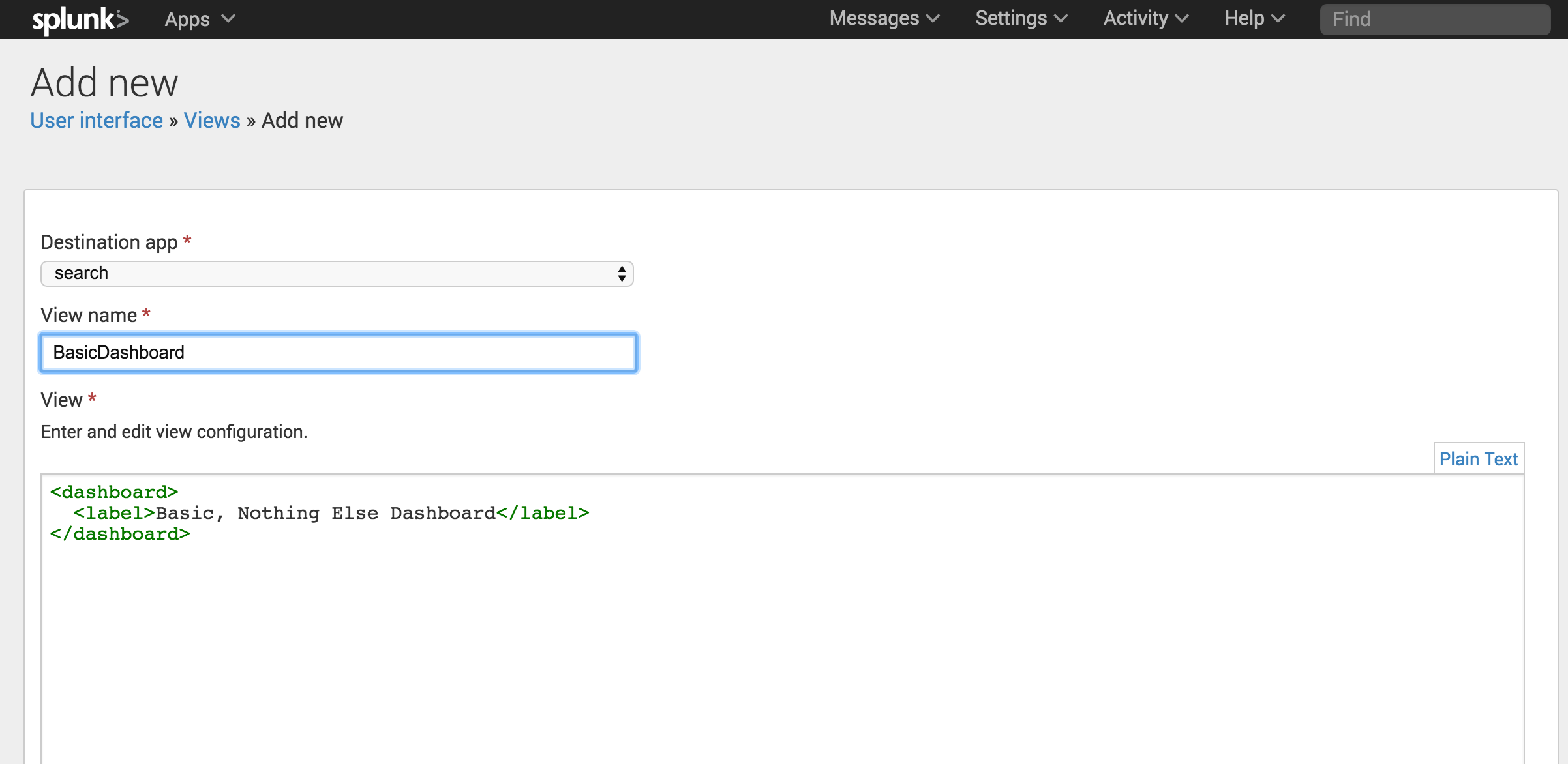The width and height of the screenshot is (1568, 764).
Task: Click the chevron arrow next to Messages
Action: (x=933, y=19)
